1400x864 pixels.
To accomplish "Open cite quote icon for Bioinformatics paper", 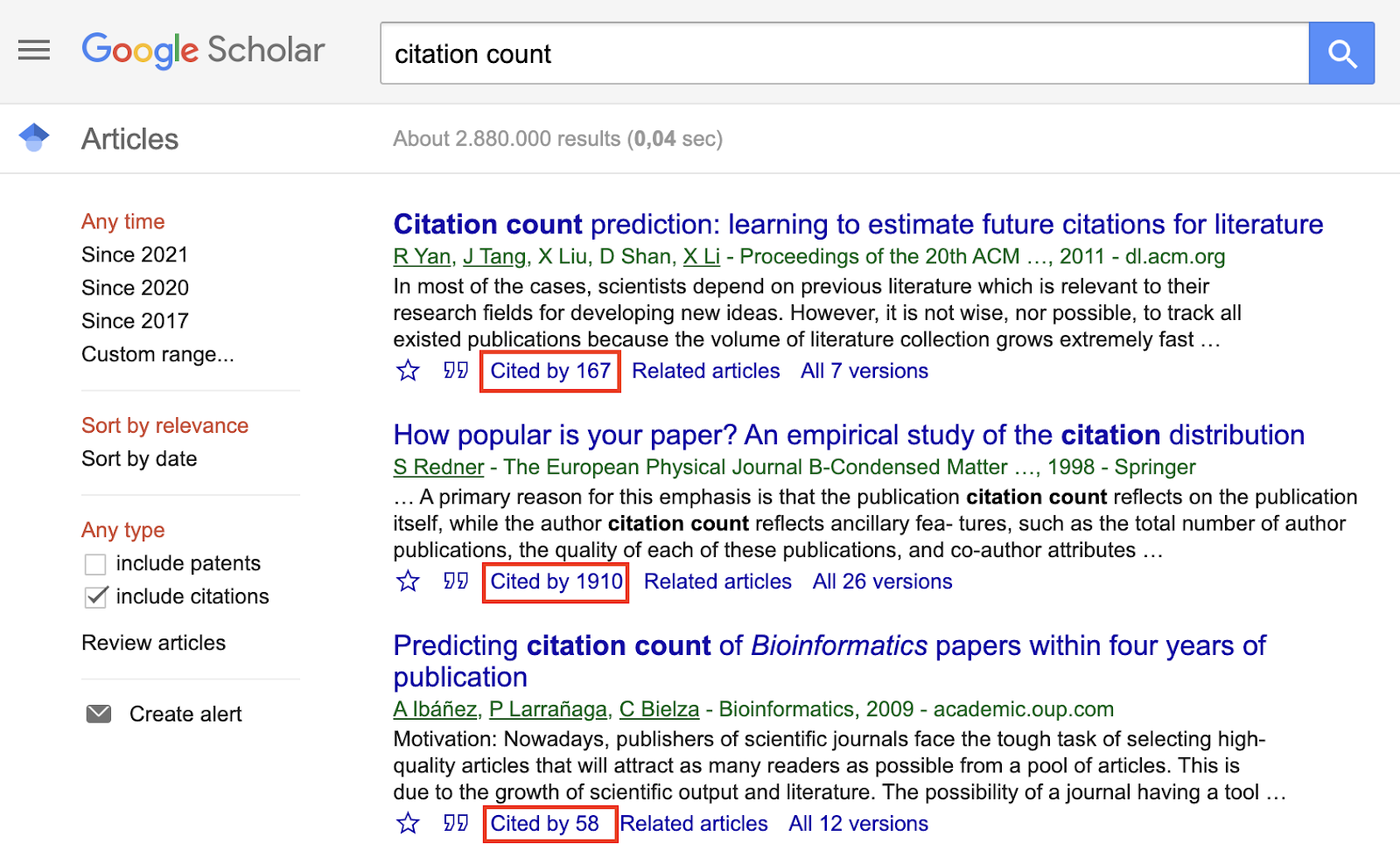I will tap(455, 823).
